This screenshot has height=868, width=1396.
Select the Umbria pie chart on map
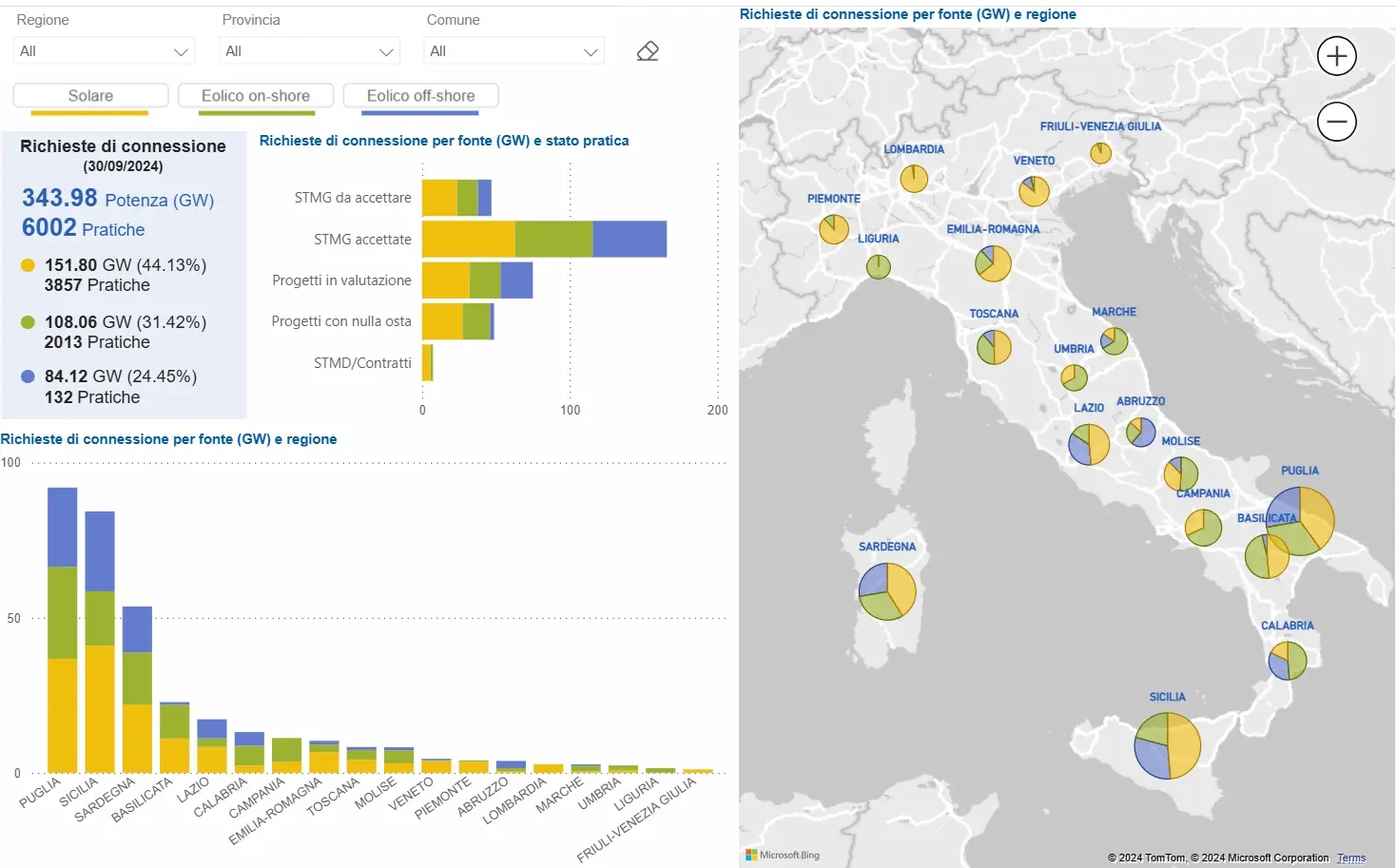[1074, 377]
